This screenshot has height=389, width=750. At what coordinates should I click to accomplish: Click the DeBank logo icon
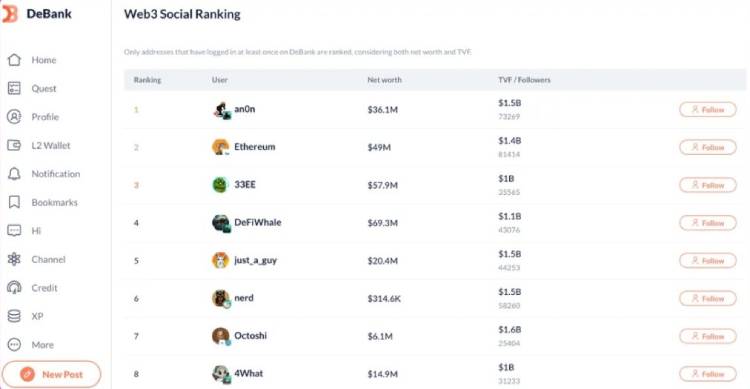pyautogui.click(x=9, y=14)
